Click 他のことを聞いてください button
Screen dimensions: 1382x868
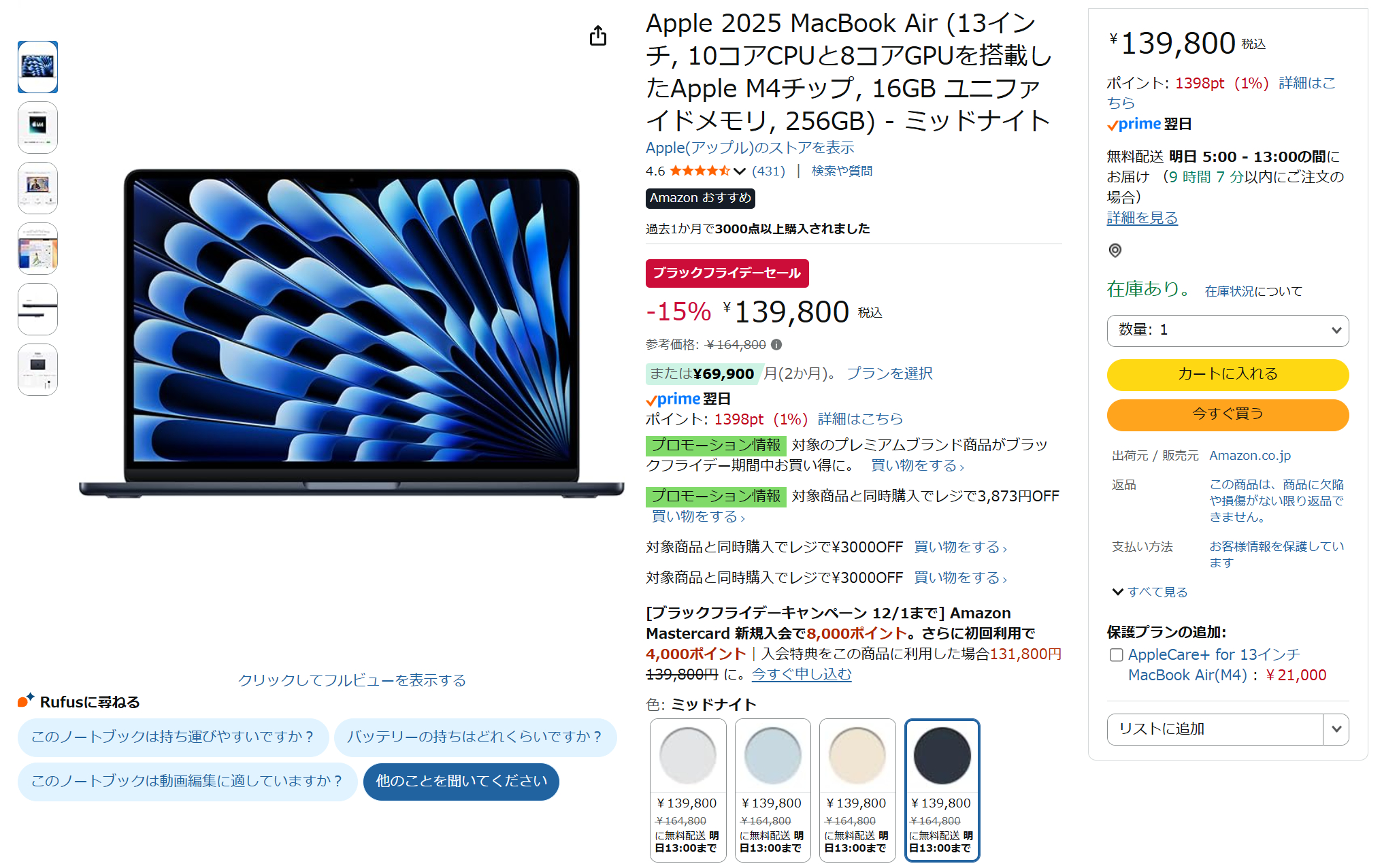coord(461,782)
